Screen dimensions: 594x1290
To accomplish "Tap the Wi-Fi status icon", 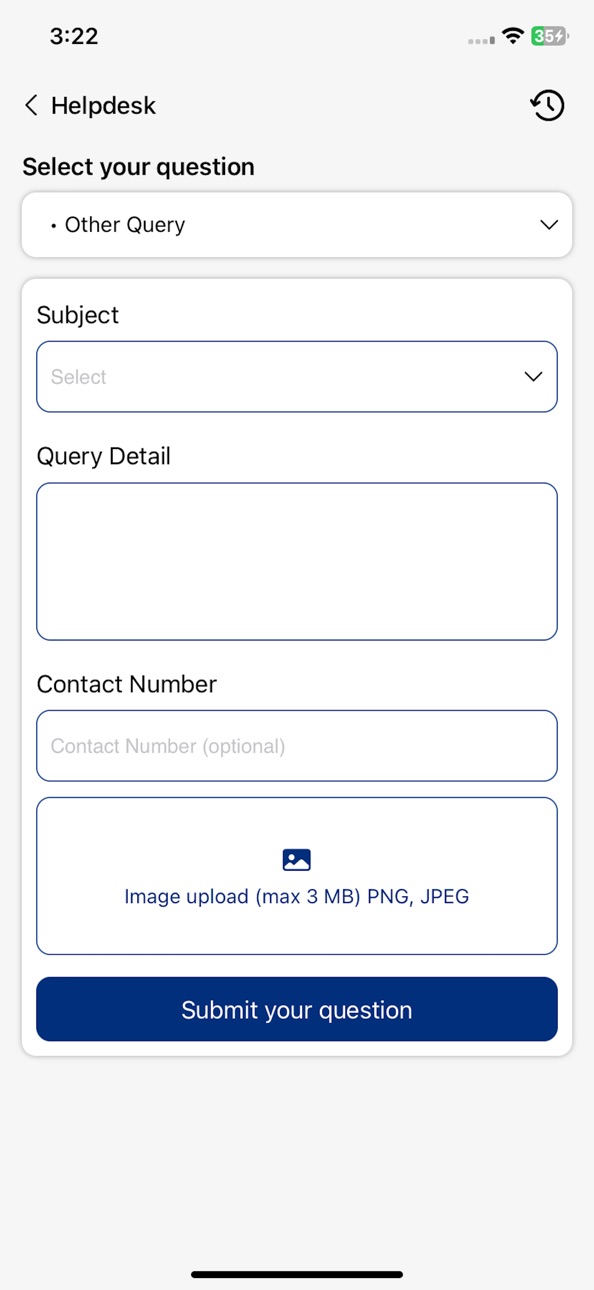I will [x=514, y=37].
